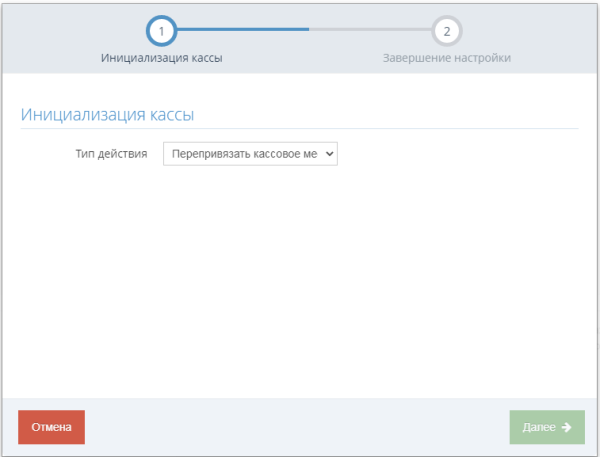Click the chevron arrow of the action type select
Viewport: 600px width, 457px height.
tap(329, 154)
